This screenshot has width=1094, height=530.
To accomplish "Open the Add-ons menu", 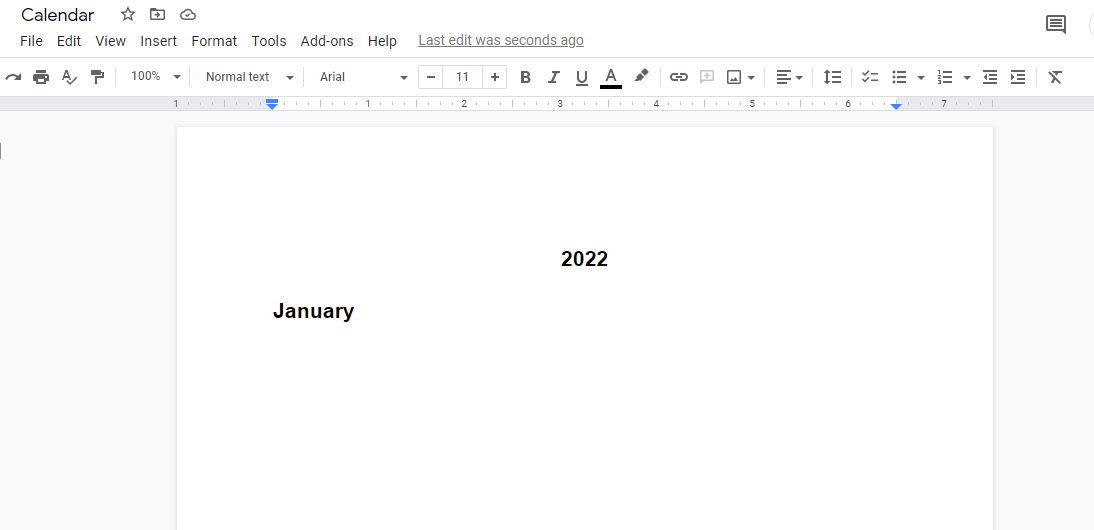I will point(327,41).
